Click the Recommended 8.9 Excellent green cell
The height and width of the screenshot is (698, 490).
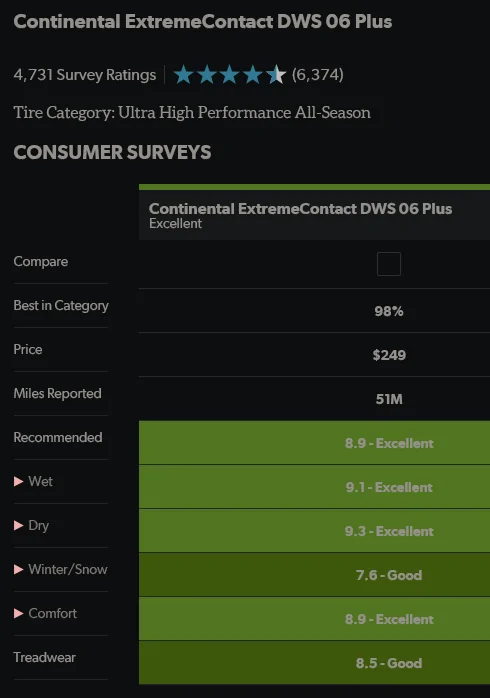[x=314, y=443]
